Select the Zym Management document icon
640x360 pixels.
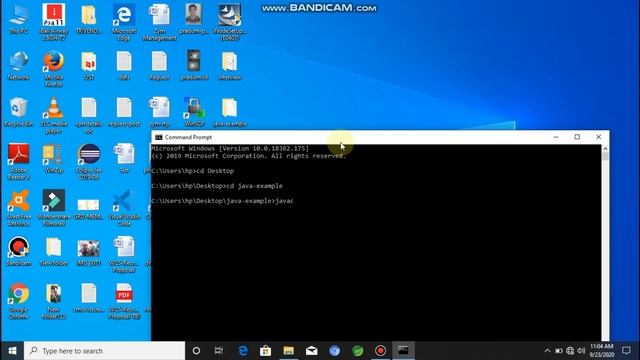[x=159, y=22]
